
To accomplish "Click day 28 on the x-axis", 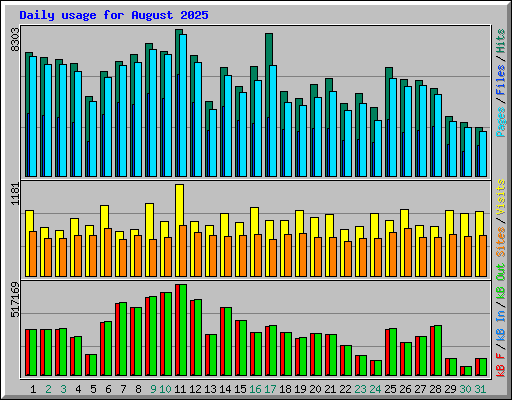I will click(435, 389).
